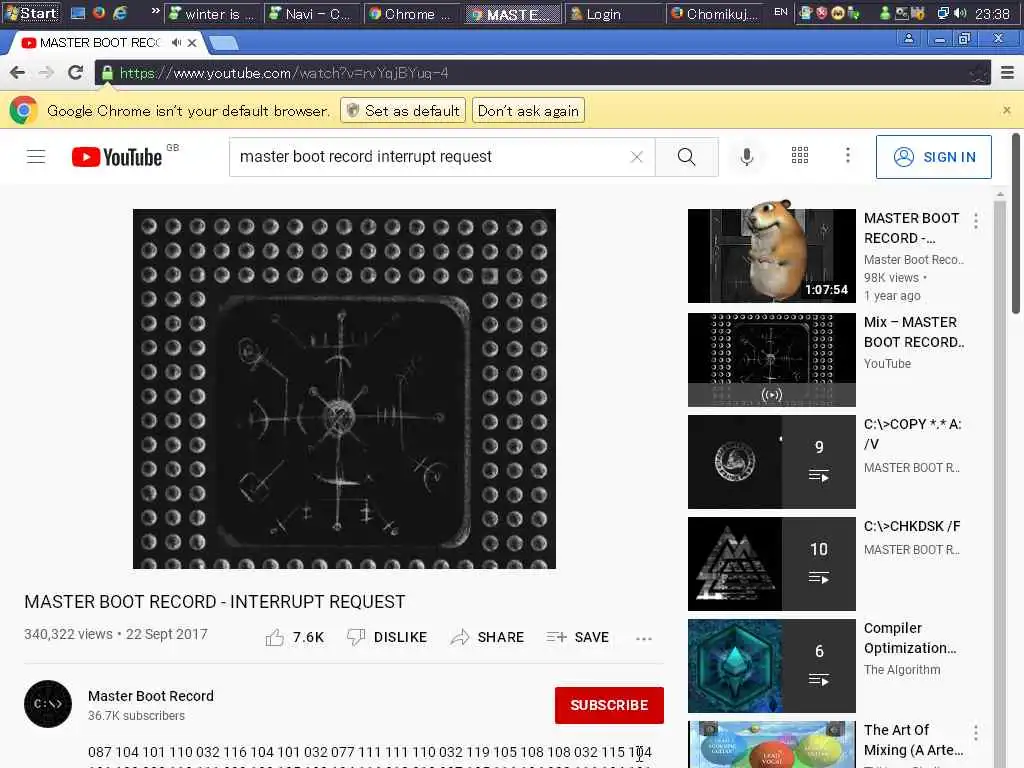Open C:\>CHKDSK /F playlist thumbnail
1024x768 pixels.
click(771, 564)
